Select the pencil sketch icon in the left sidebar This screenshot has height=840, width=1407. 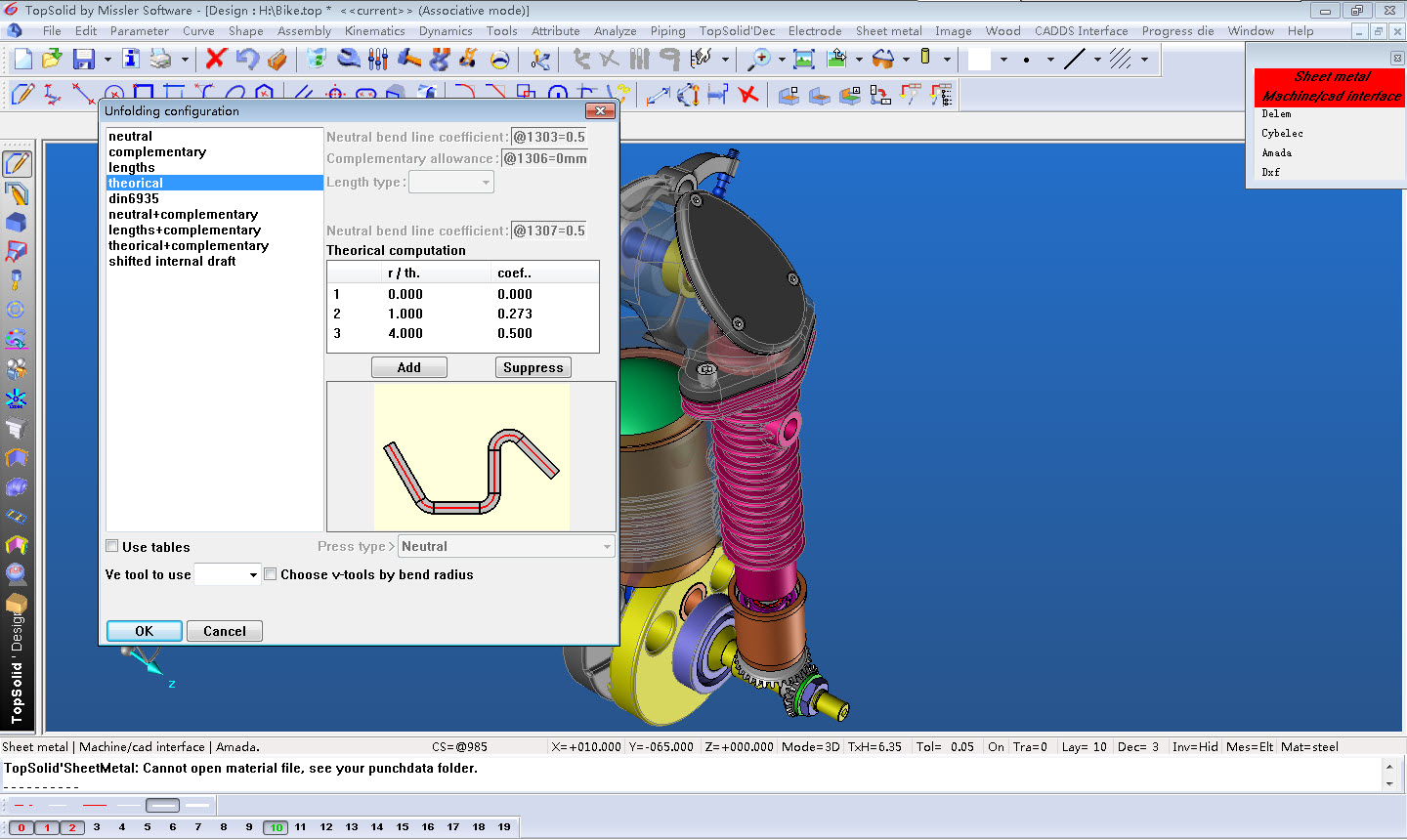(17, 164)
